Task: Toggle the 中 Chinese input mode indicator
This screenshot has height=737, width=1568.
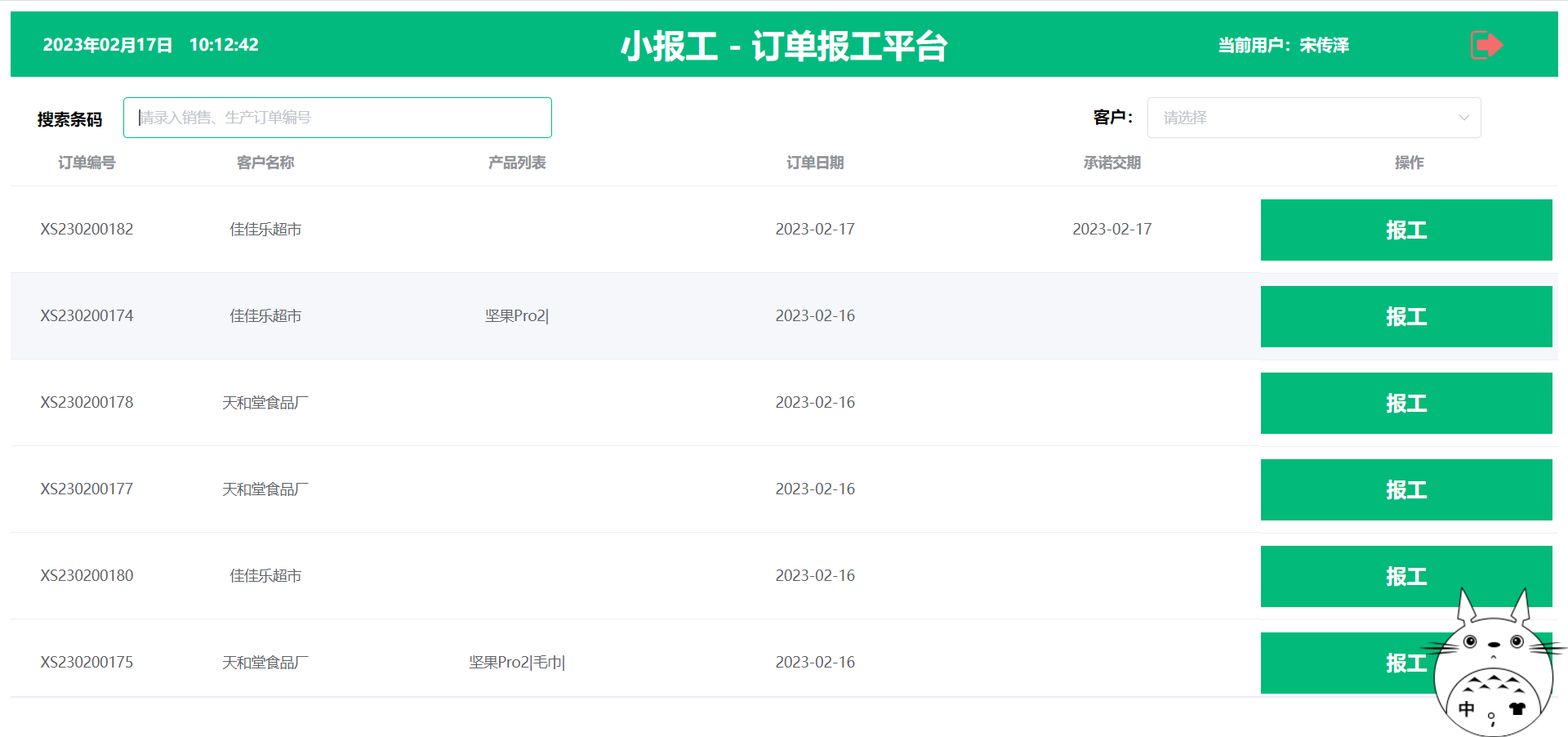Action: pyautogui.click(x=1467, y=708)
